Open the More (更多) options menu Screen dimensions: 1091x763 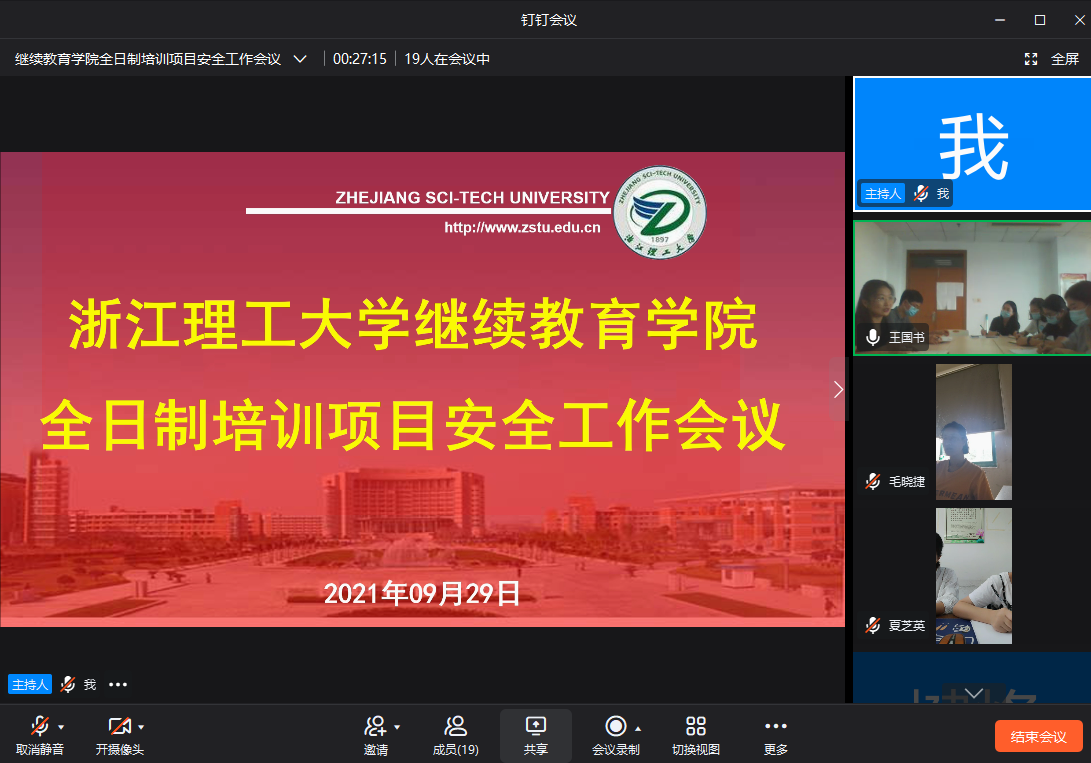pyautogui.click(x=775, y=735)
